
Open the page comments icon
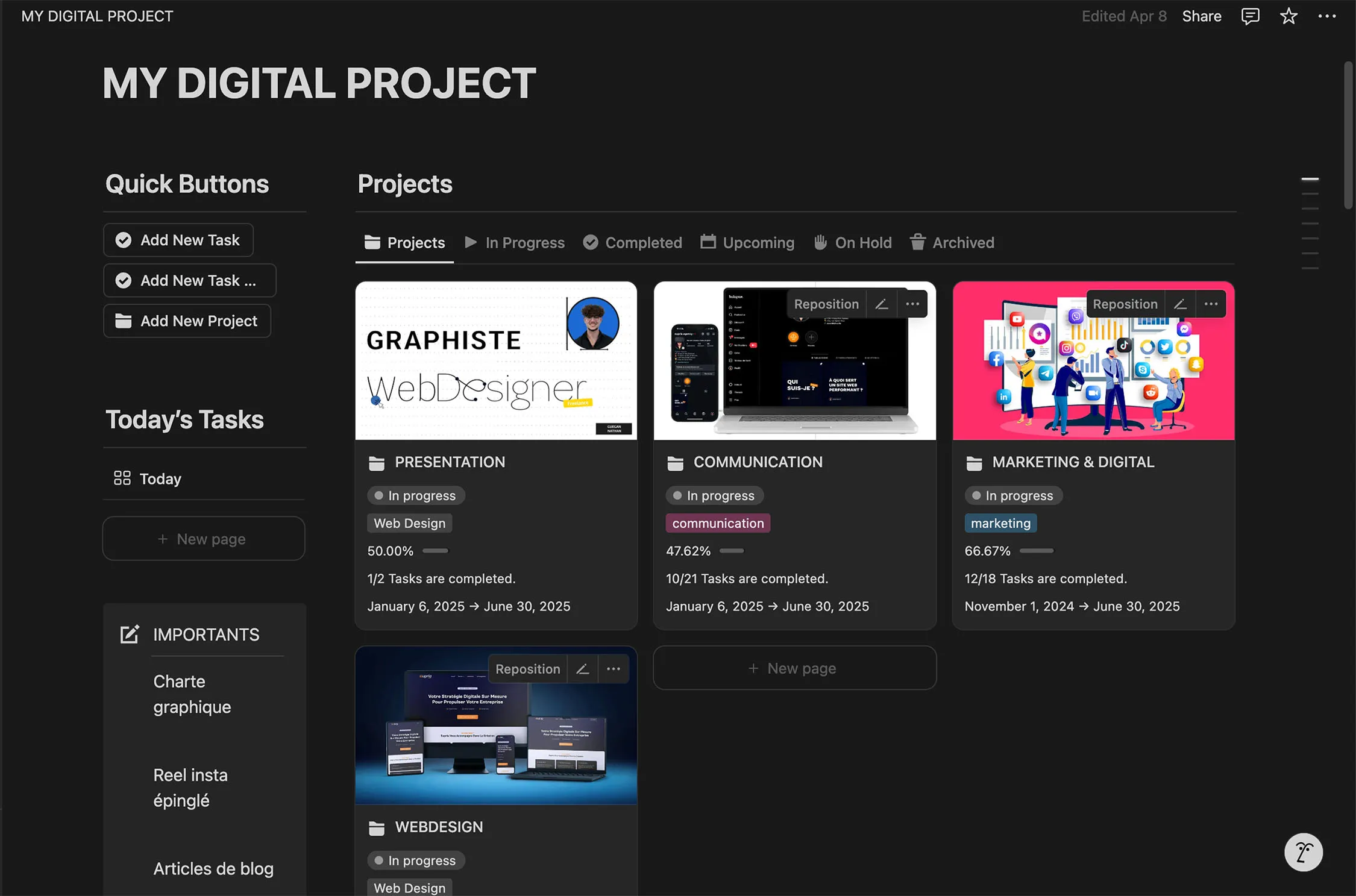(1250, 16)
